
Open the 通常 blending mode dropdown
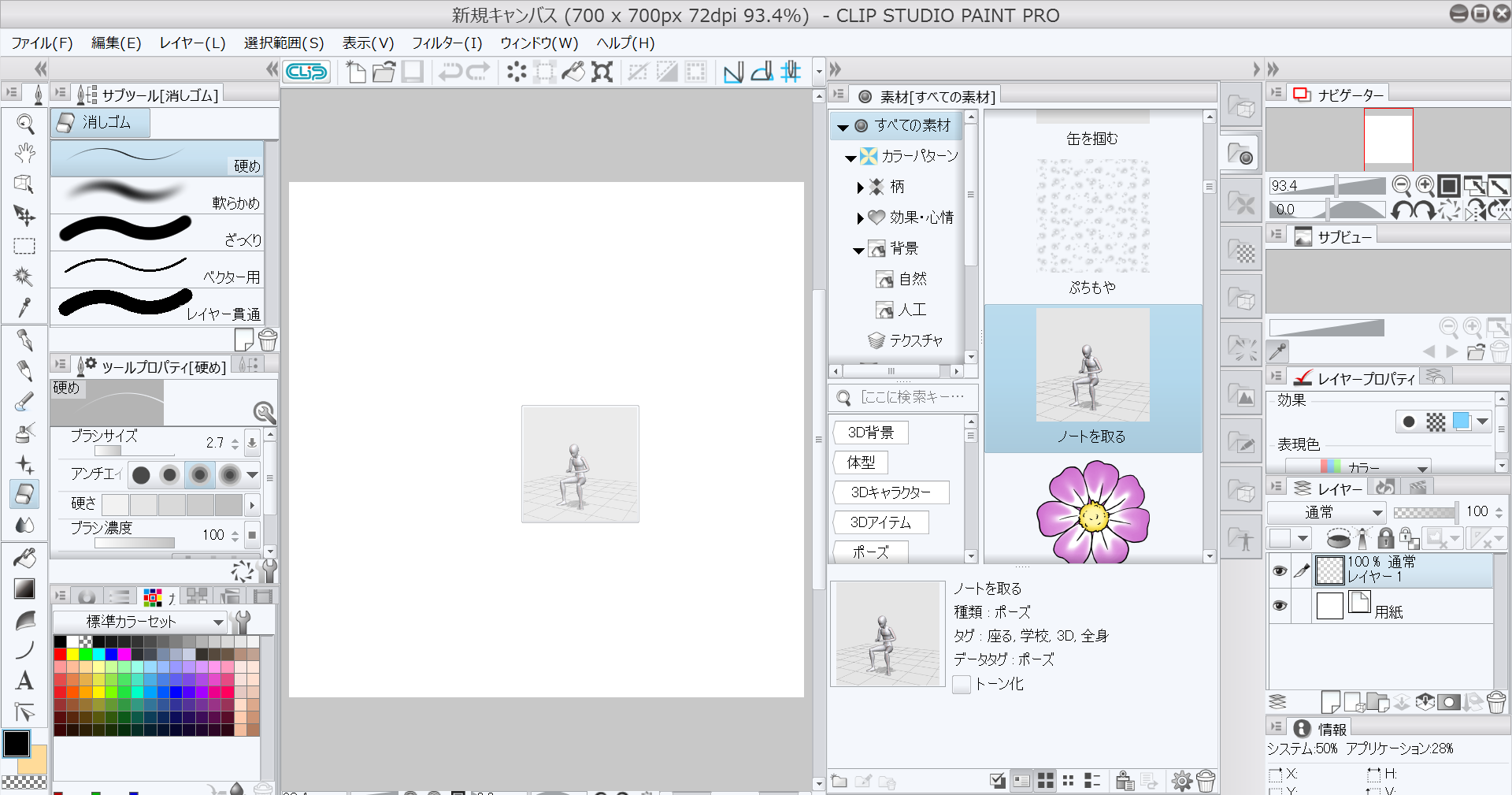[x=1327, y=512]
